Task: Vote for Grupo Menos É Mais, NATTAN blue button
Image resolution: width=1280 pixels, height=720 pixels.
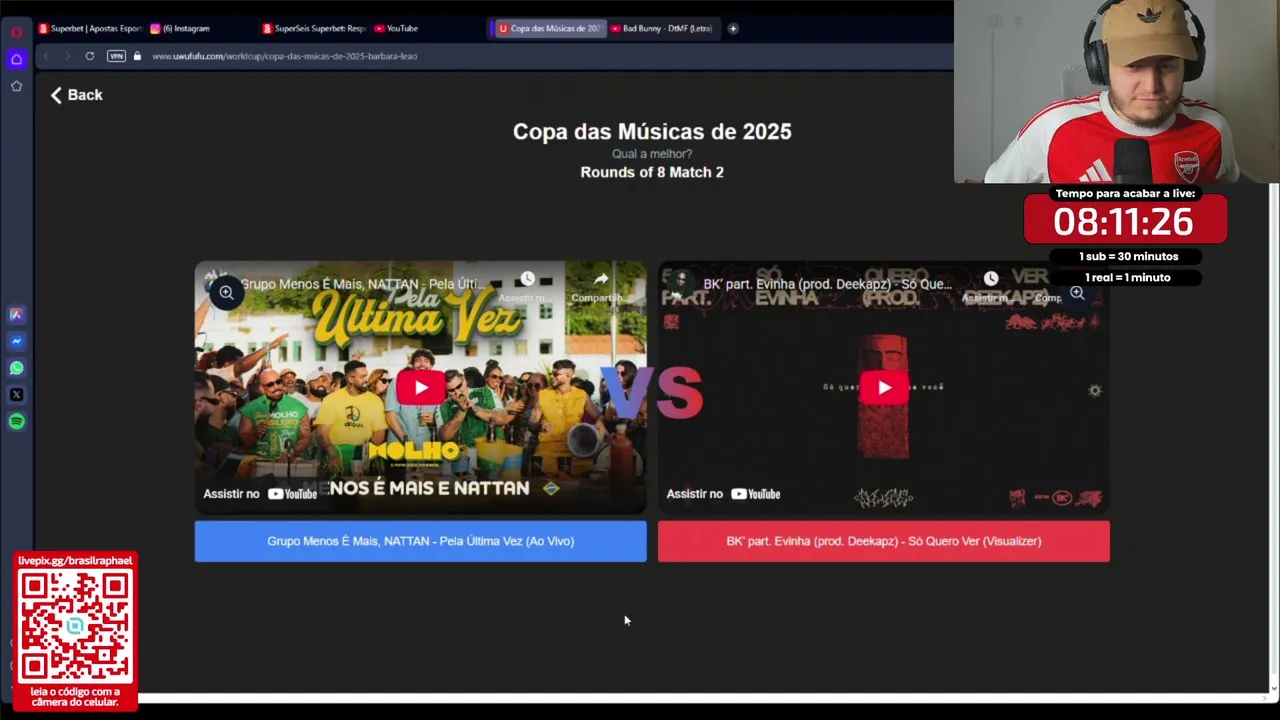Action: [420, 541]
